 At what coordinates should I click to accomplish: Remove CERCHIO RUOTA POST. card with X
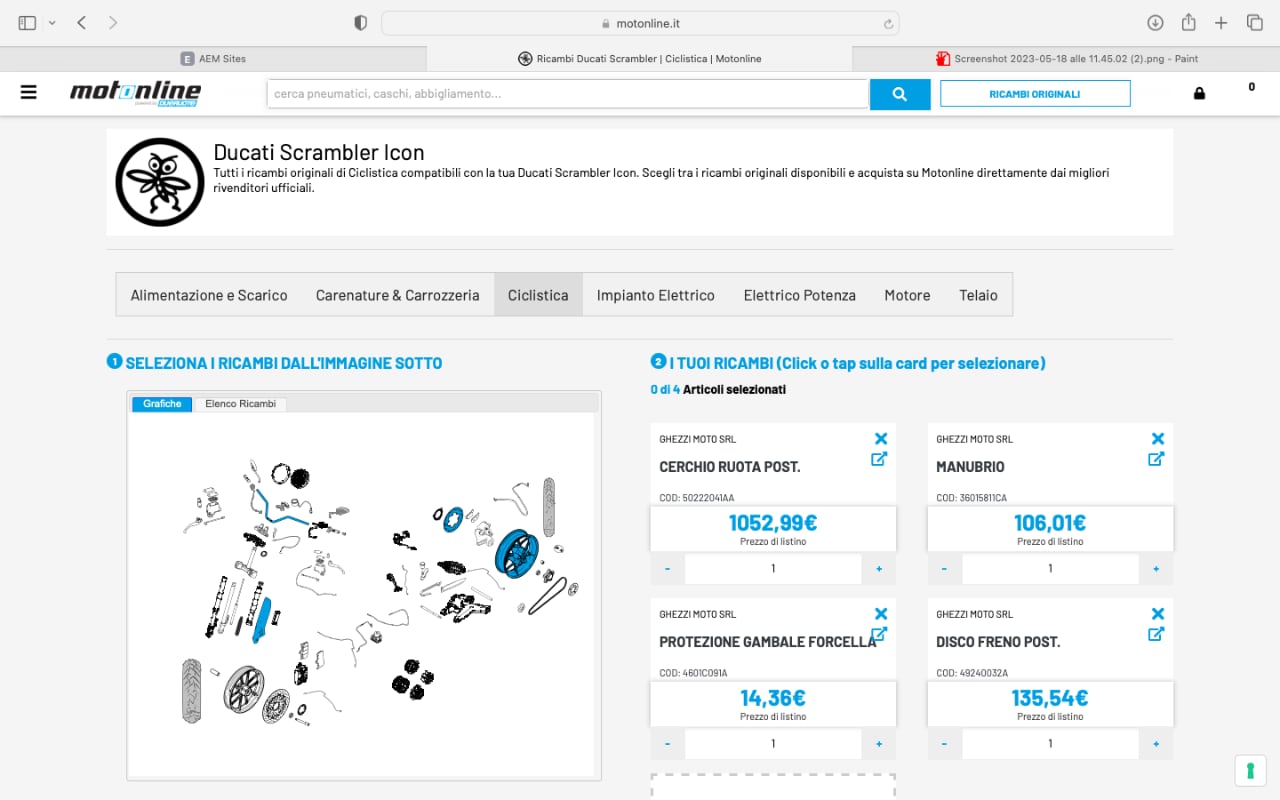(x=880, y=439)
